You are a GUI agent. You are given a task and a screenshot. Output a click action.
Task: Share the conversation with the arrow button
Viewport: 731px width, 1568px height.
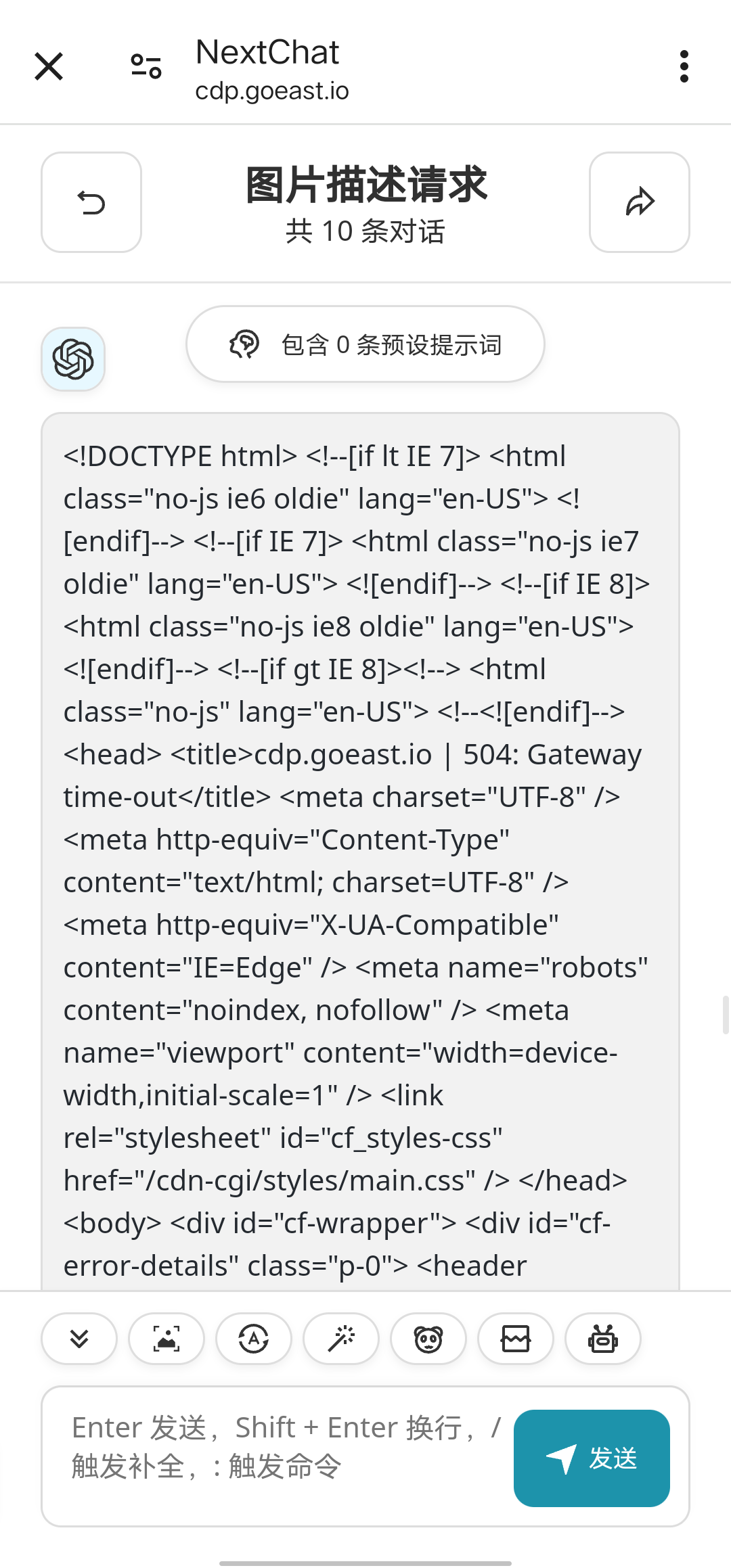(640, 202)
